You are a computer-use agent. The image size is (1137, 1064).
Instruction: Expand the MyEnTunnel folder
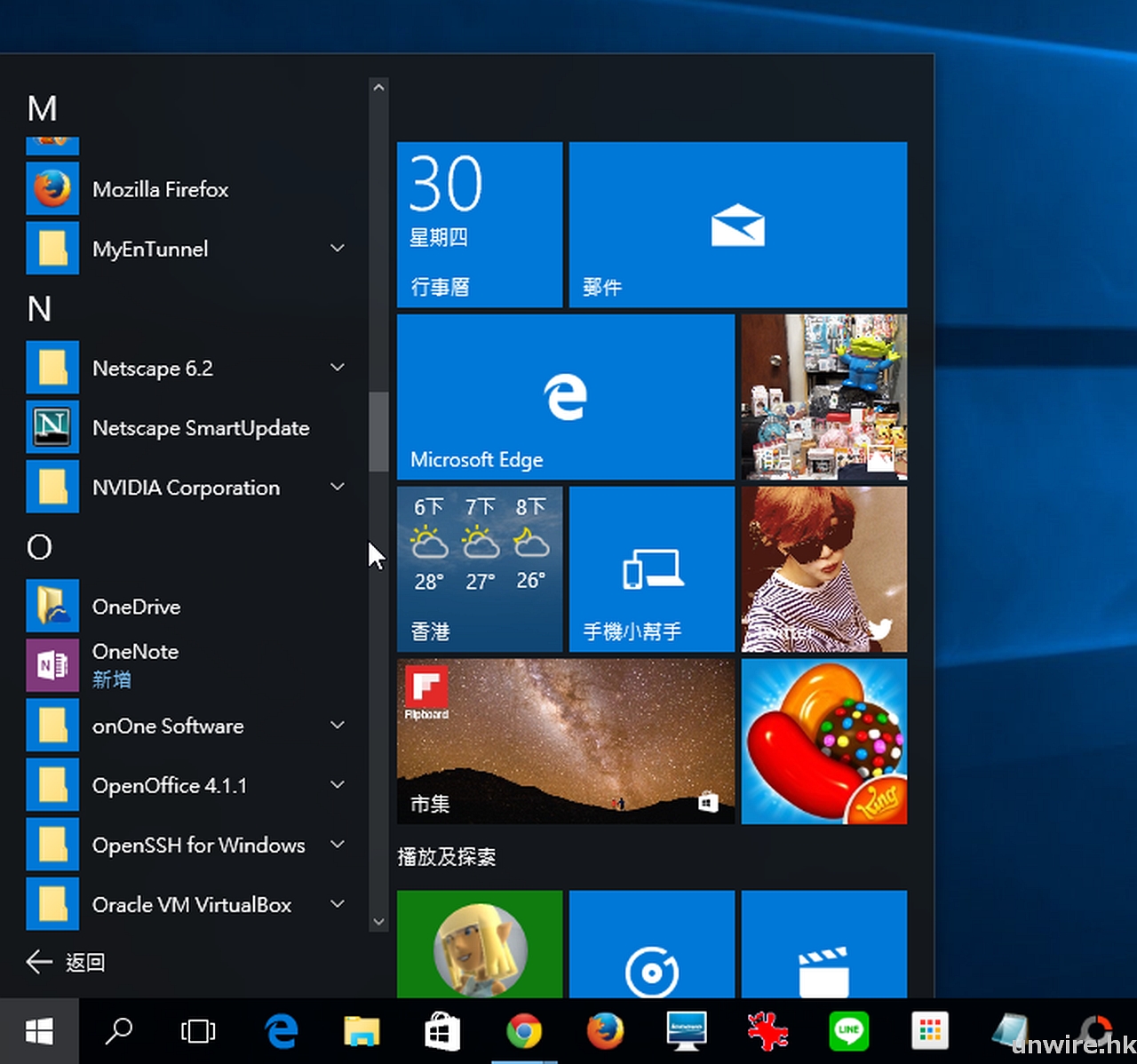(338, 249)
